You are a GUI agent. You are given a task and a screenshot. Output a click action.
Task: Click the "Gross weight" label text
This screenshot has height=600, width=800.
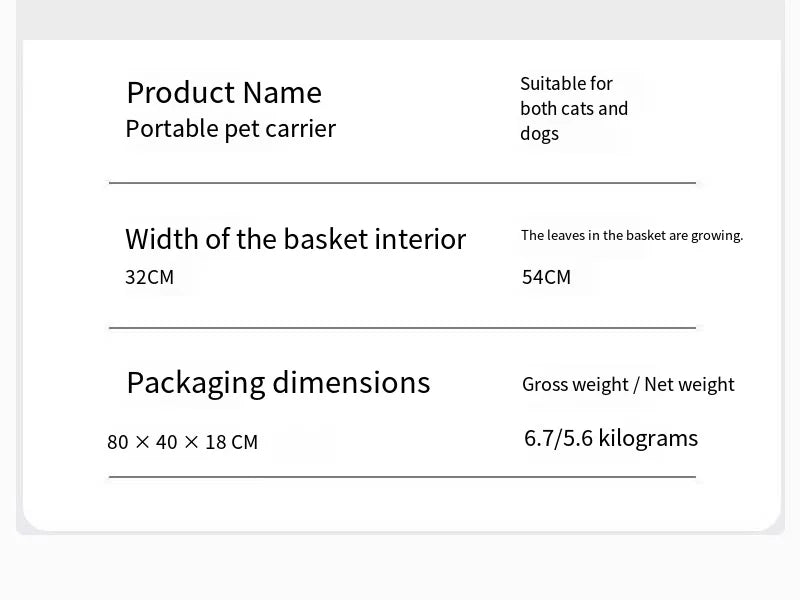pyautogui.click(x=575, y=385)
